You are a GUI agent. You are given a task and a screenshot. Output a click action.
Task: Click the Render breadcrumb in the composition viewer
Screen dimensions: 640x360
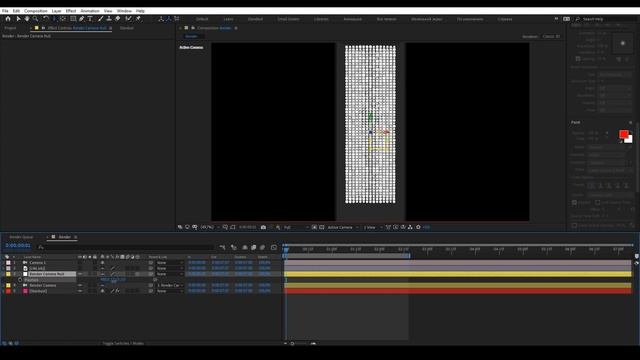[191, 36]
